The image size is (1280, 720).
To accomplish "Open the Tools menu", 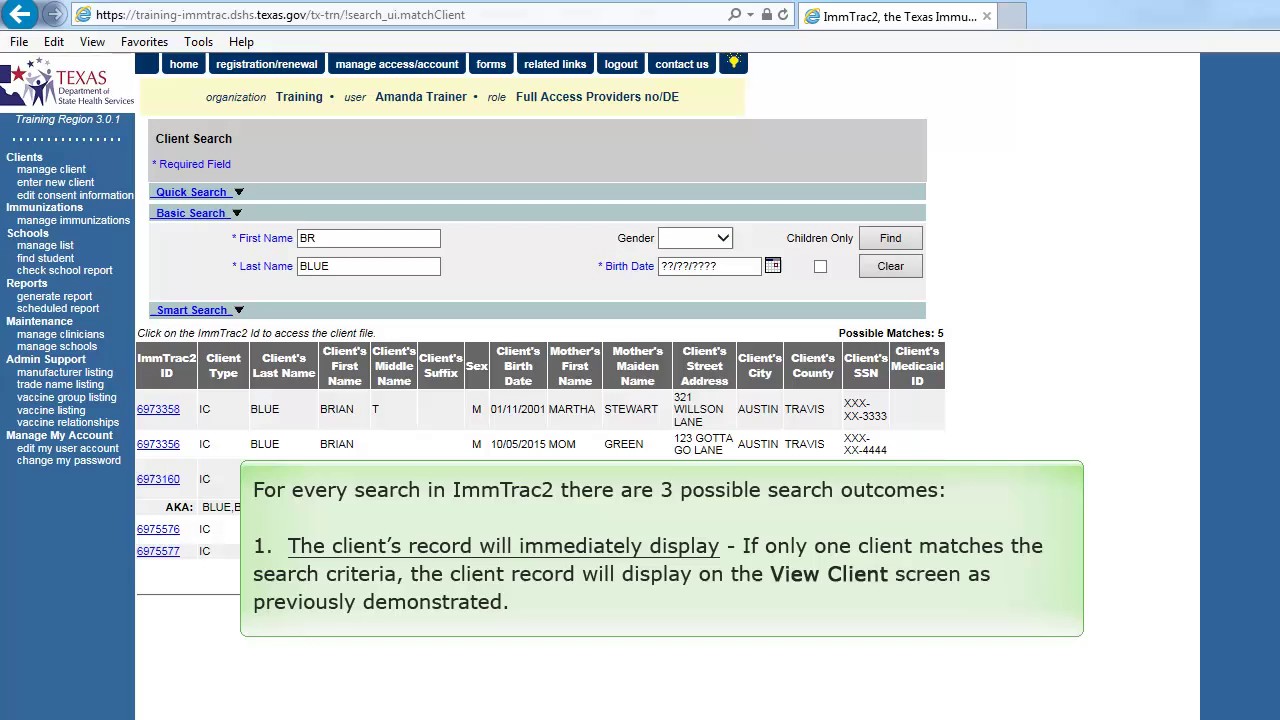I will click(198, 42).
